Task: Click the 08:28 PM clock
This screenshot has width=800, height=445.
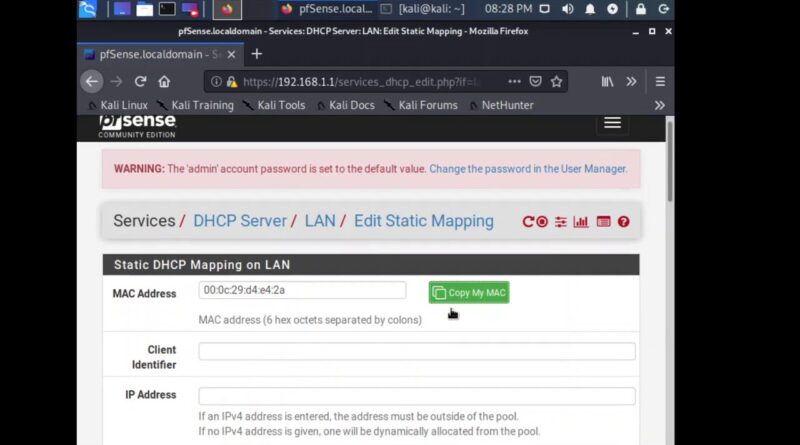Action: (508, 9)
